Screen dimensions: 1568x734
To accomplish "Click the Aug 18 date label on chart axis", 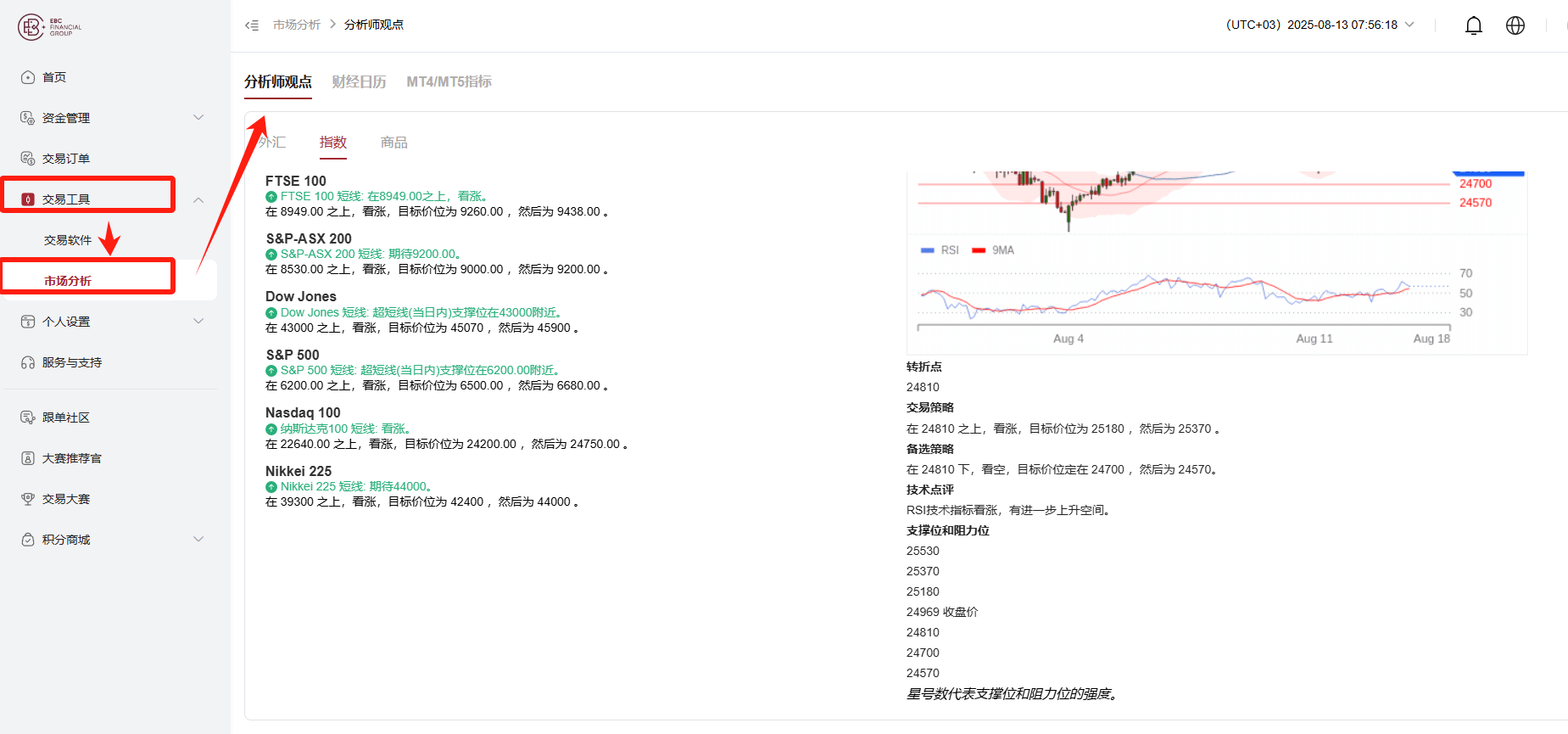I will tap(1431, 339).
